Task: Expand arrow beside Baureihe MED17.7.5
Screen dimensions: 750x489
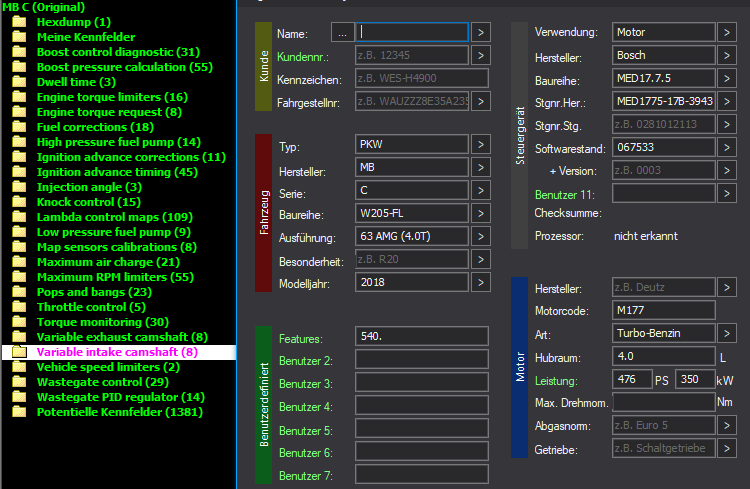Action: tap(727, 78)
